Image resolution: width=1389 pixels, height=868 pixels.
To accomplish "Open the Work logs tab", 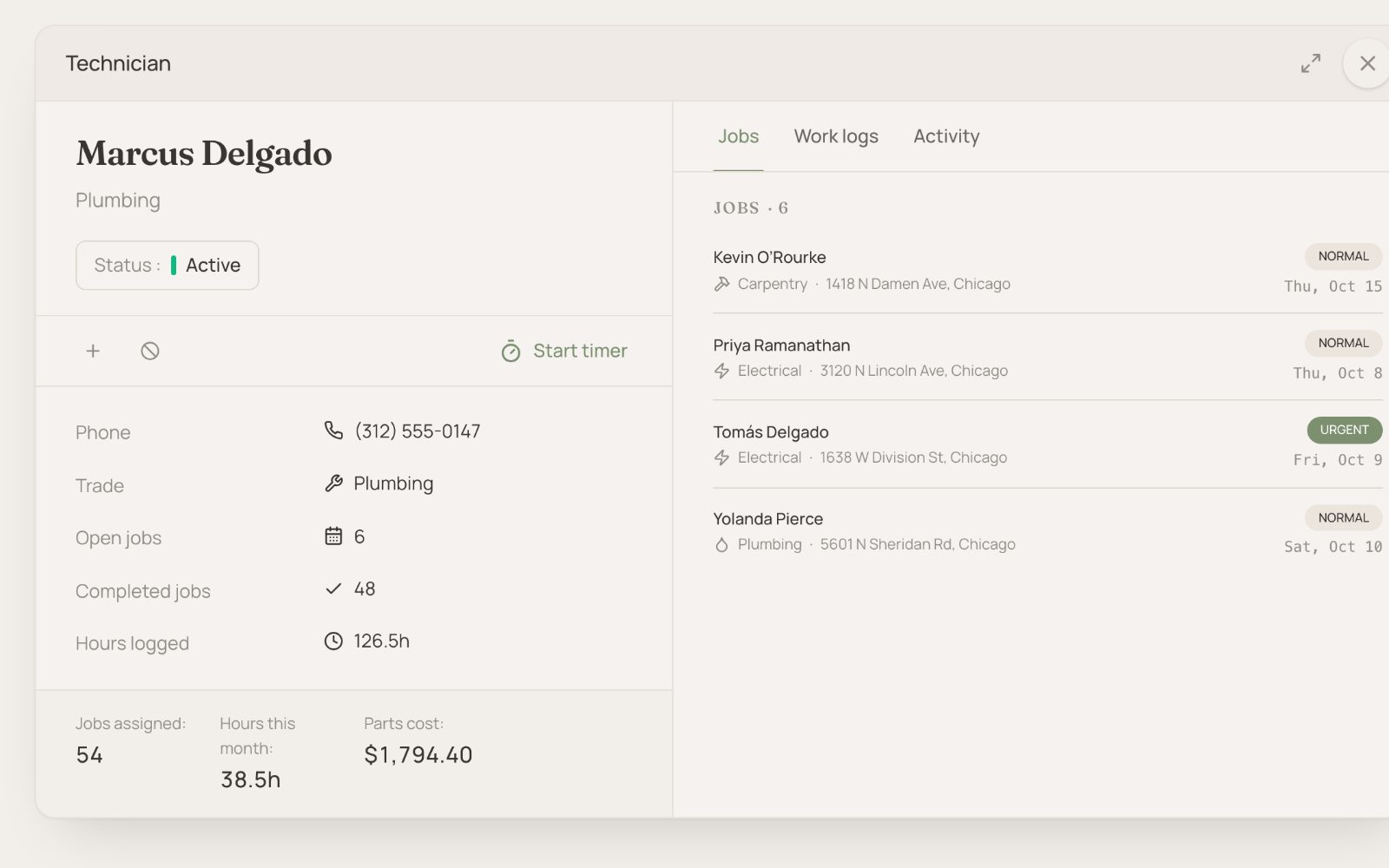I will click(836, 136).
